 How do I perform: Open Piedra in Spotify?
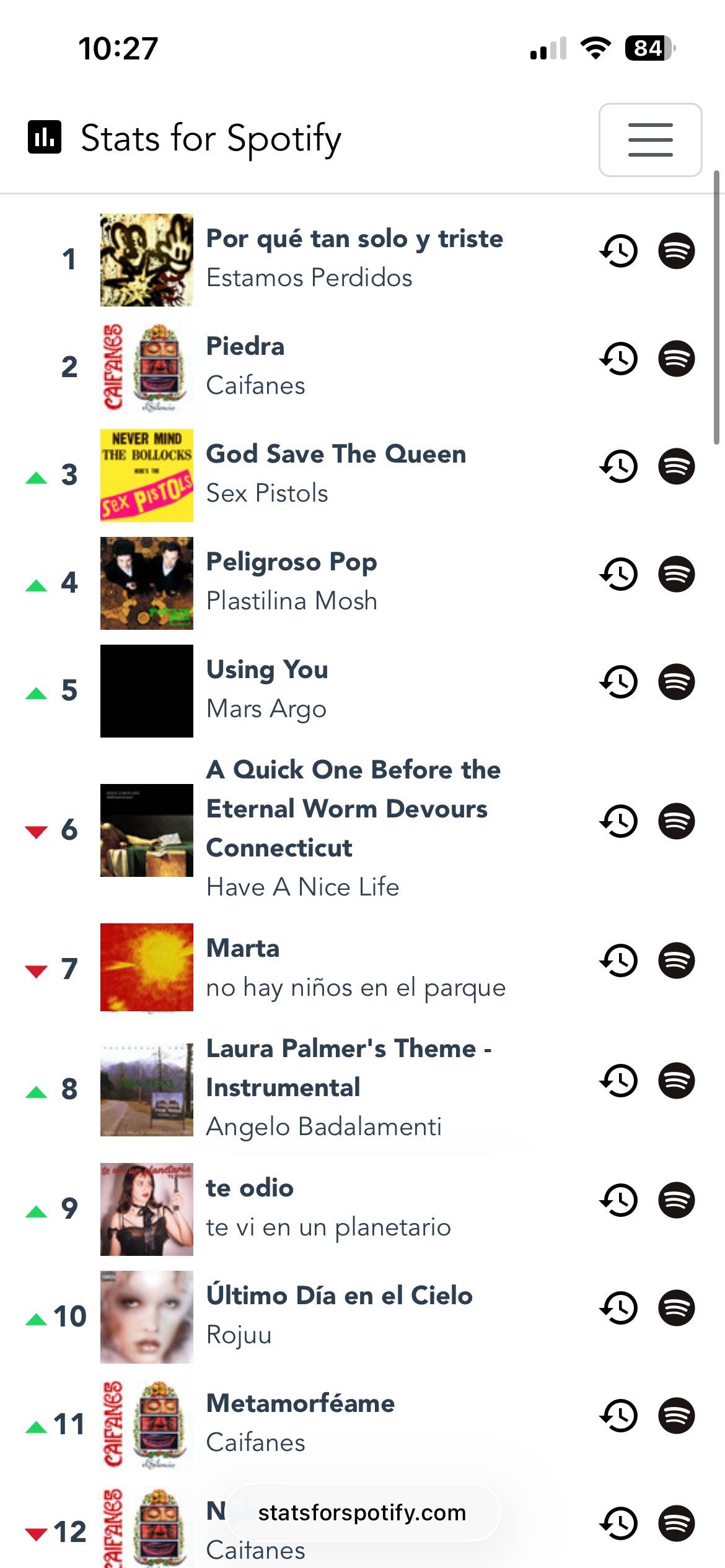click(676, 359)
